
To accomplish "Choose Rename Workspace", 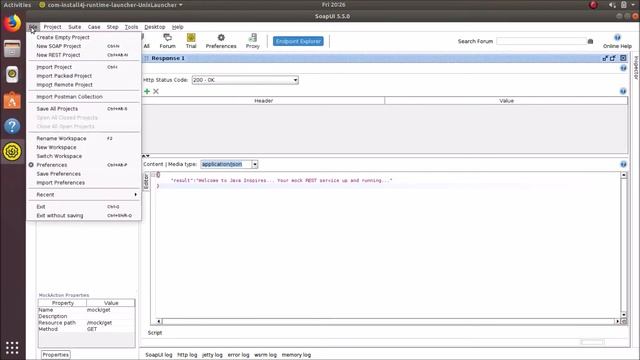I will [61, 139].
